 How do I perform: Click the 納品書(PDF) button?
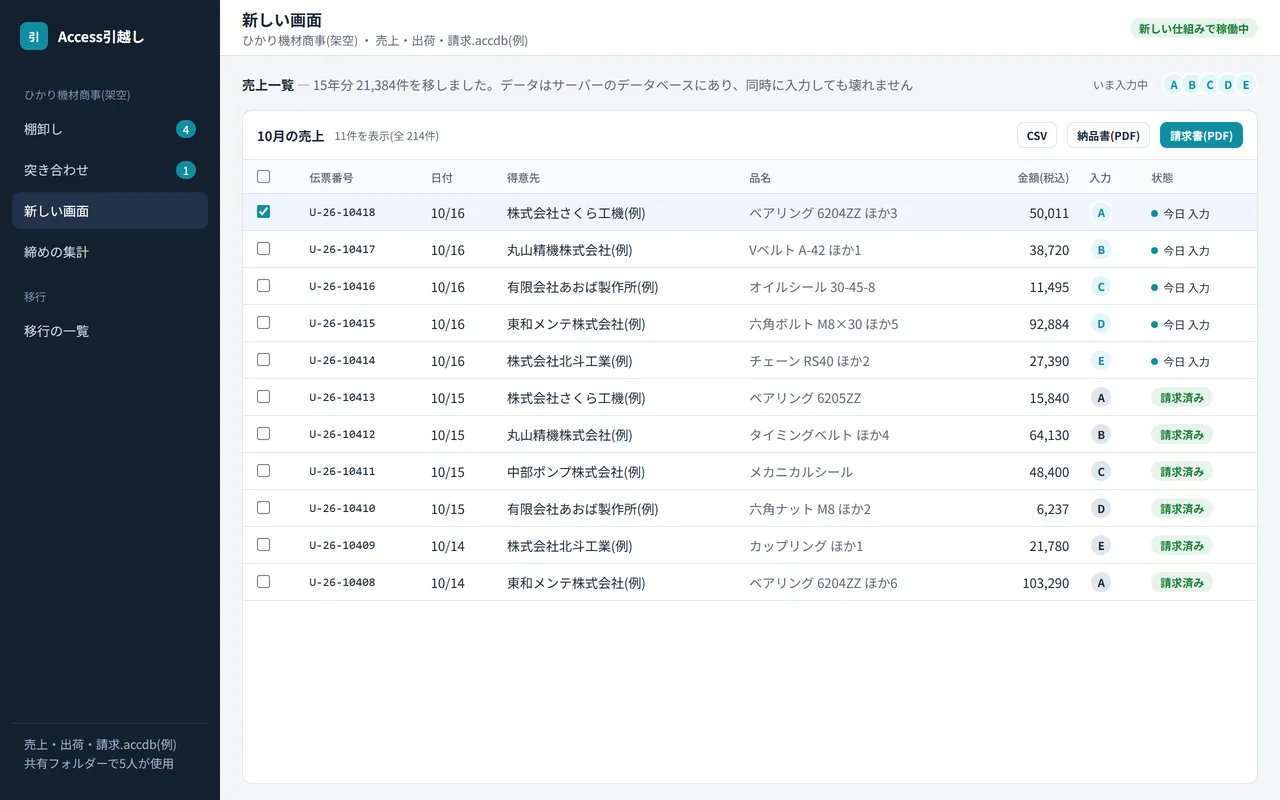(1108, 136)
